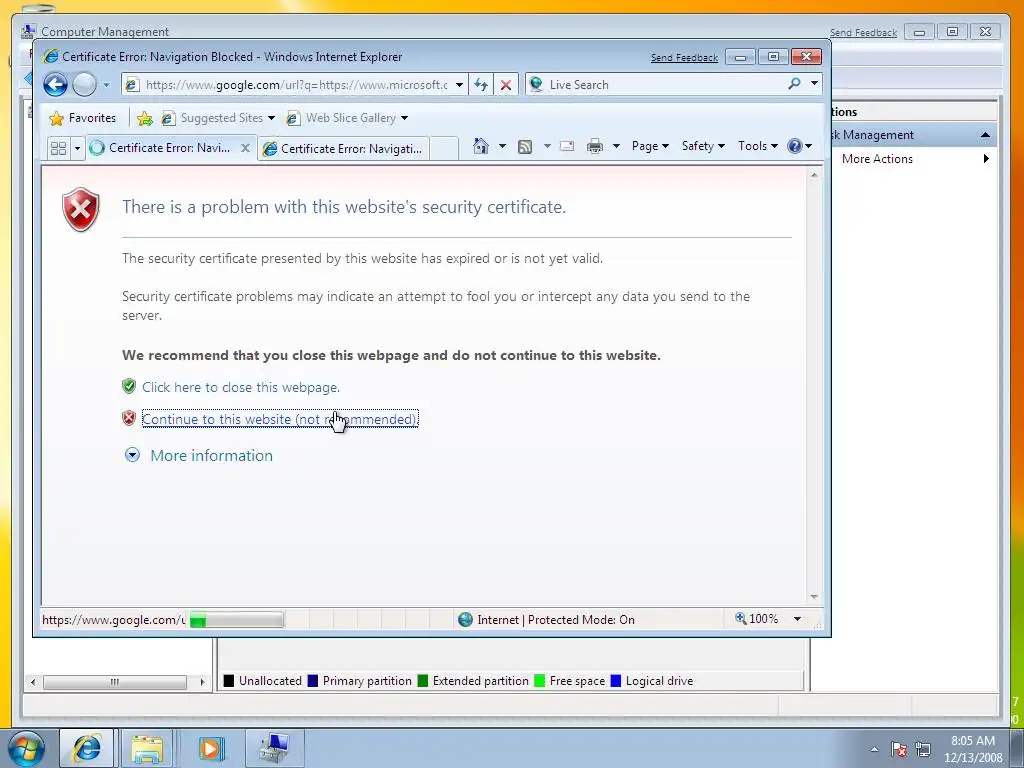Open the address bar history dropdown
The height and width of the screenshot is (768, 1024).
click(x=460, y=85)
